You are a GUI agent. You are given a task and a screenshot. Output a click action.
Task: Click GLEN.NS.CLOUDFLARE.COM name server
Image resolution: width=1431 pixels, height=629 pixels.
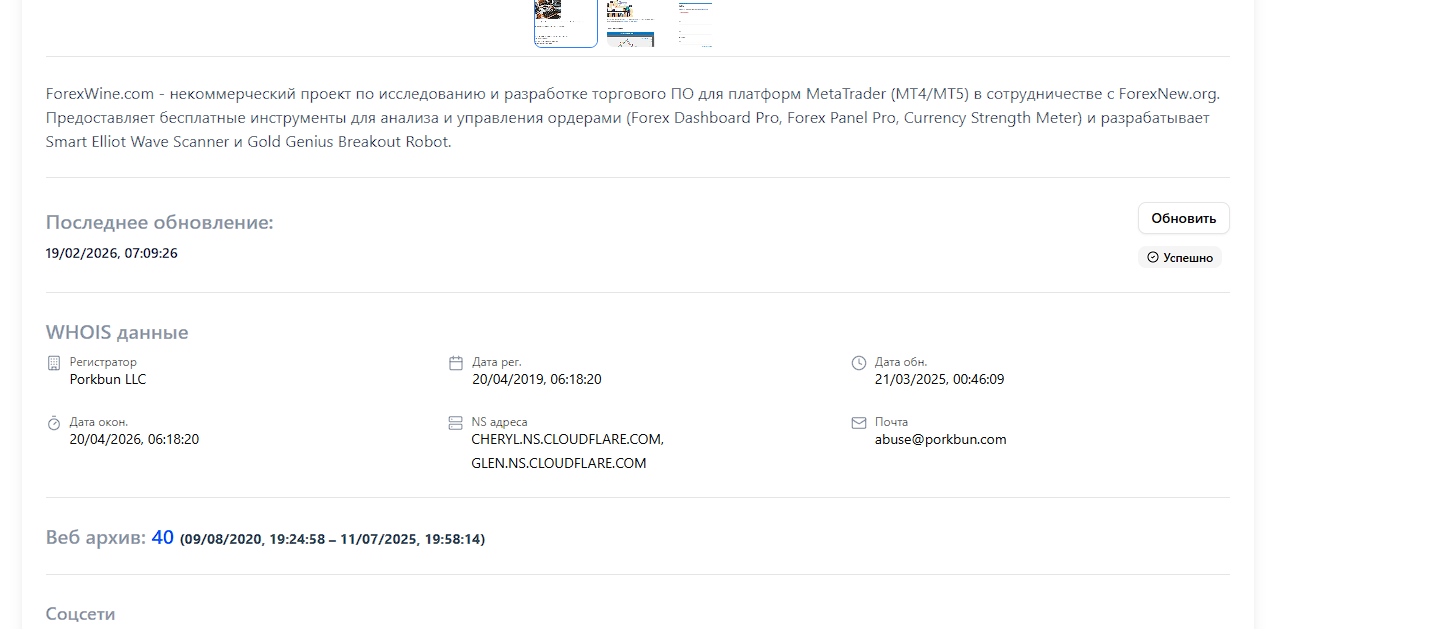559,463
